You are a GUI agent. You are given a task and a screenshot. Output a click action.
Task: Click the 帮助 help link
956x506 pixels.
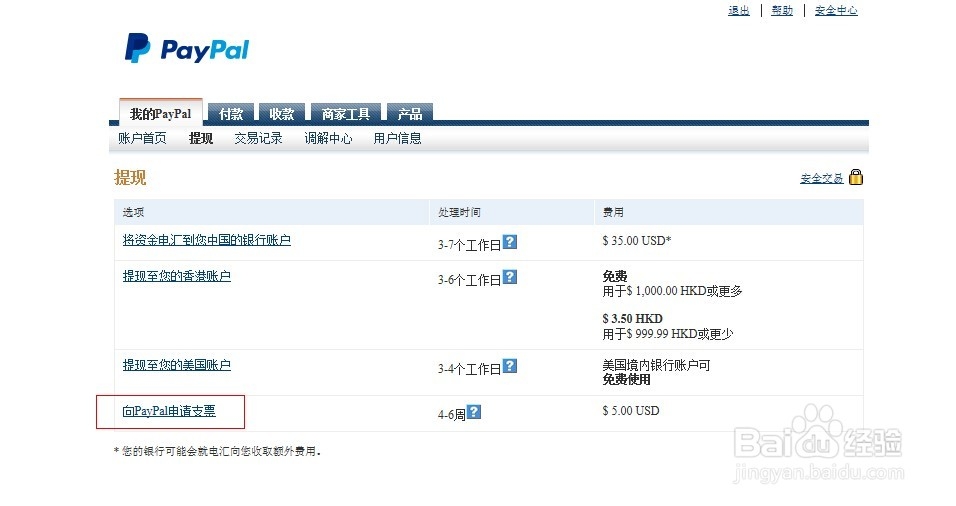(x=782, y=10)
